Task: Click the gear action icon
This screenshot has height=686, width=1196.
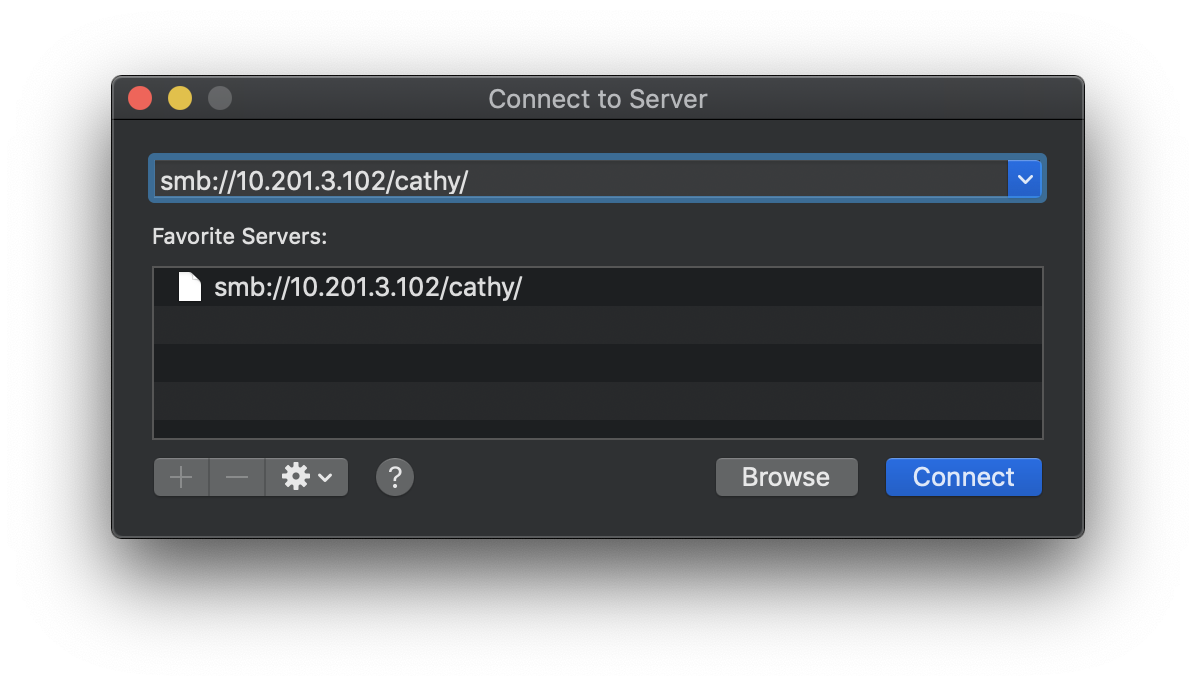Action: click(x=296, y=477)
